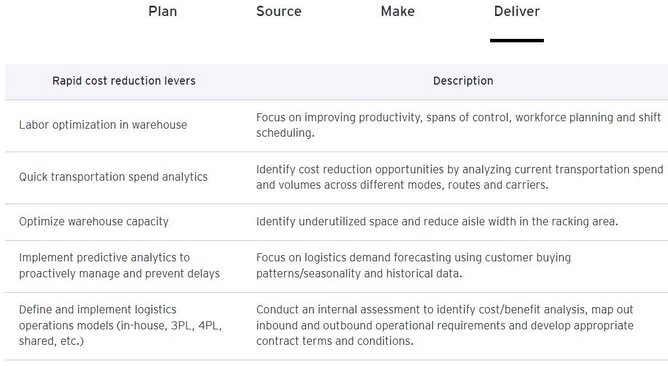Click the active Deliver tab

[x=517, y=12]
